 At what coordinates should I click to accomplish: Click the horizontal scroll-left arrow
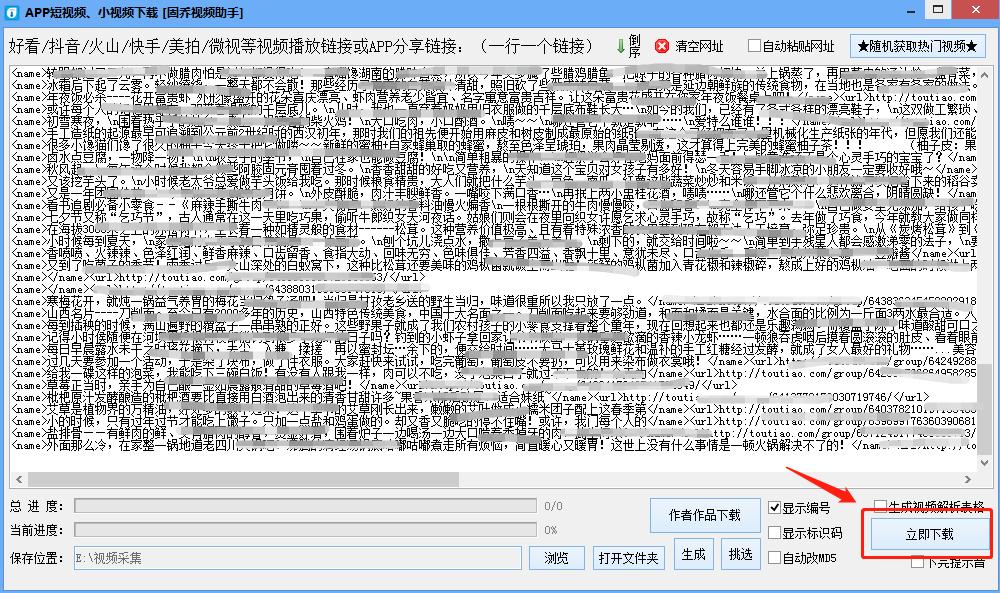[18, 479]
